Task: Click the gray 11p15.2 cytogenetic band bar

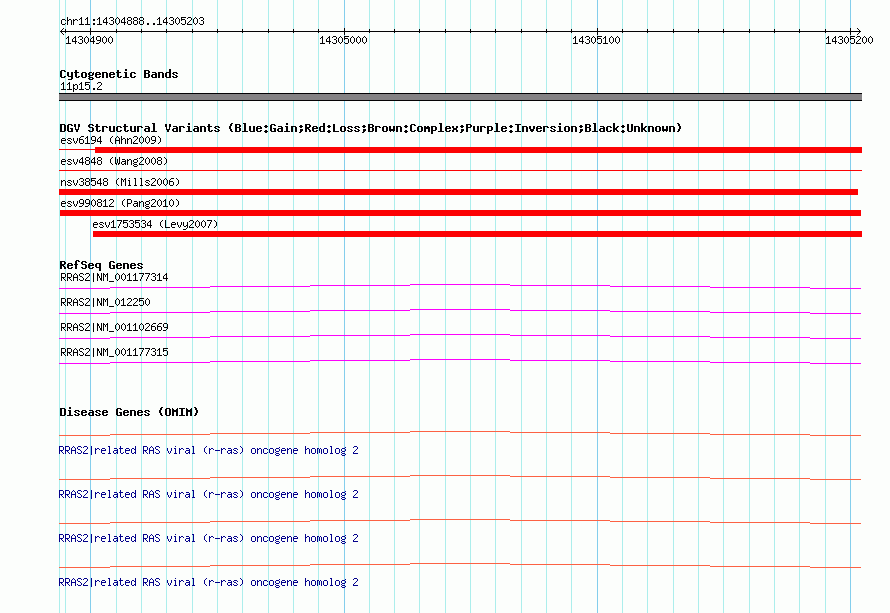Action: pyautogui.click(x=460, y=97)
